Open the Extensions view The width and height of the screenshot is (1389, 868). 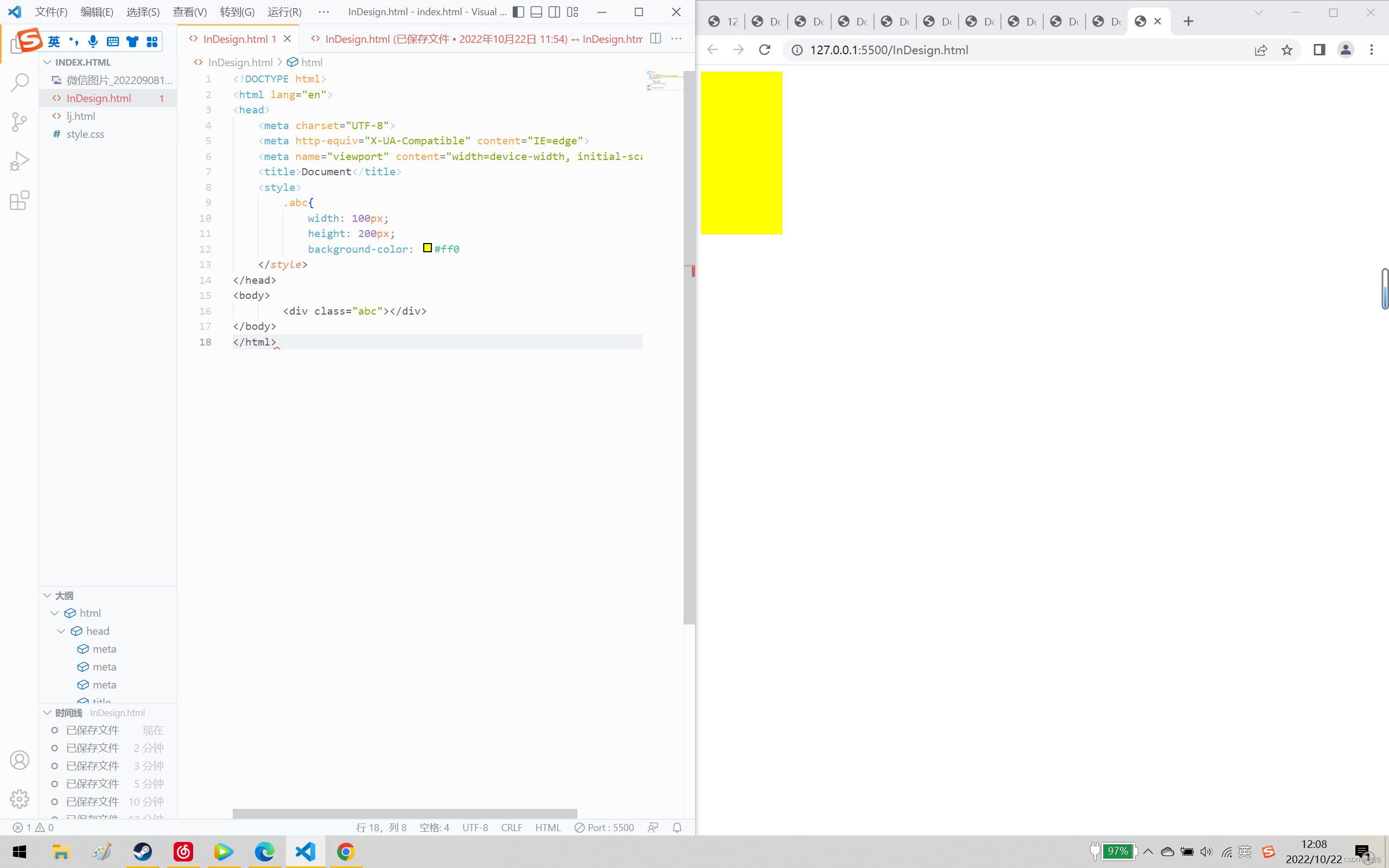(20, 200)
